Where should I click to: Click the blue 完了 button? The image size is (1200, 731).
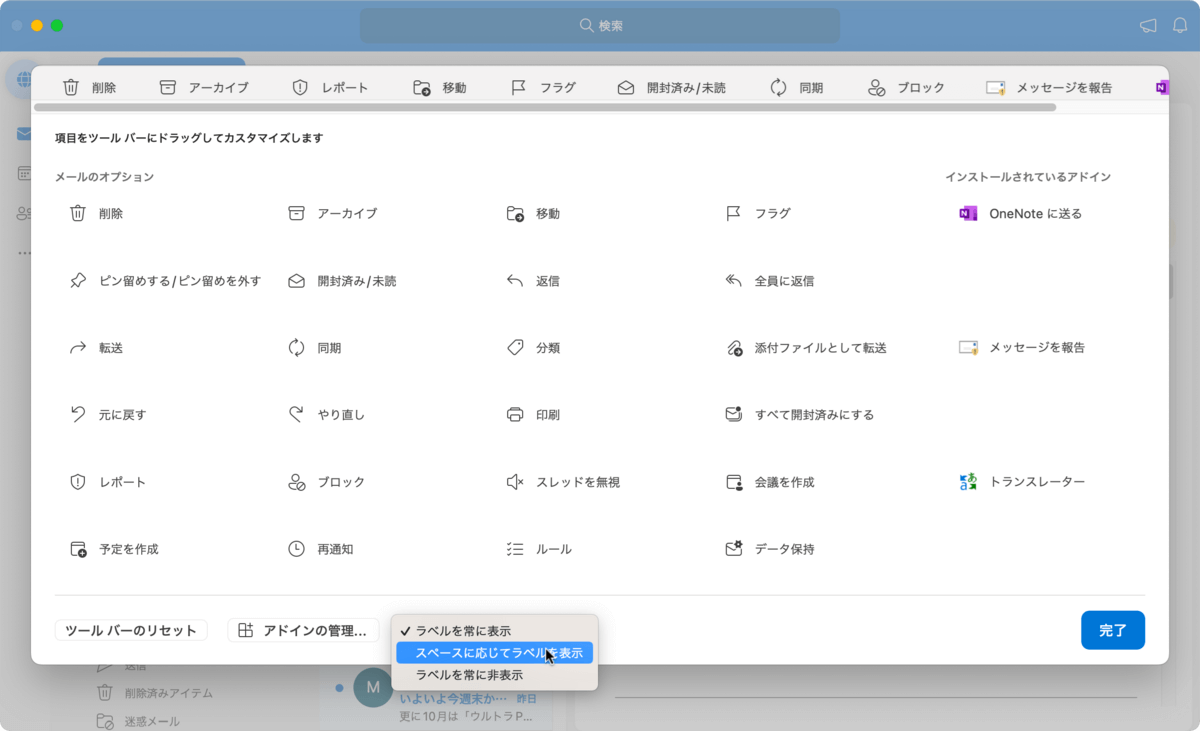tap(1113, 630)
